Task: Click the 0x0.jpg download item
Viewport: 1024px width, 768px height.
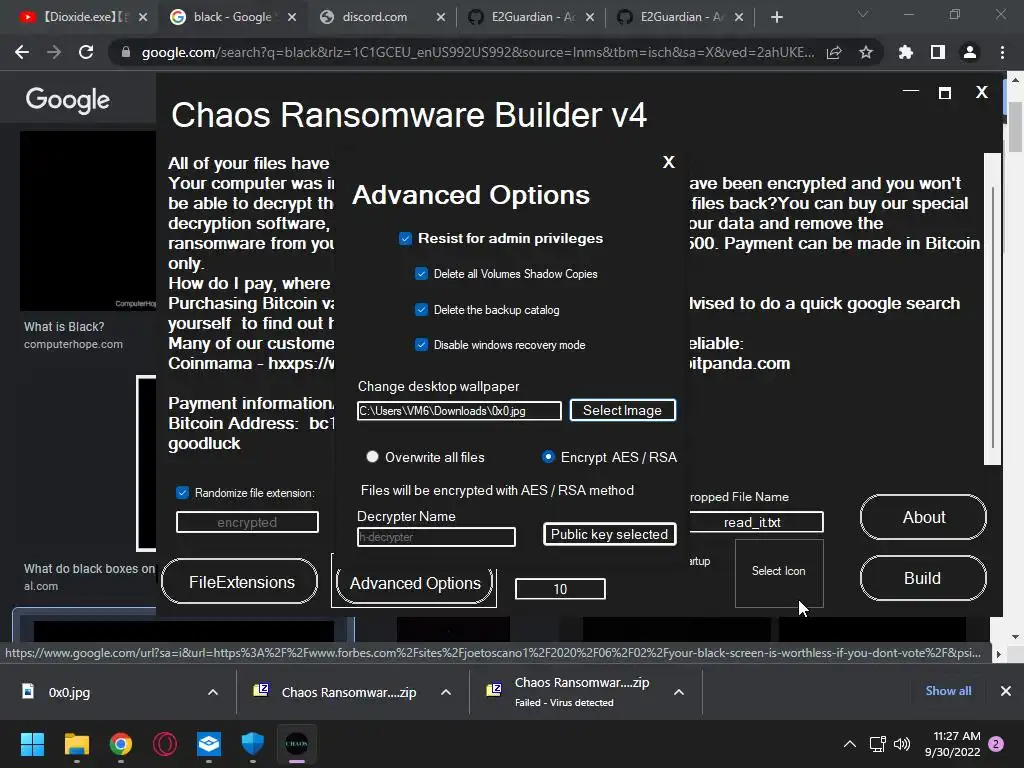Action: pyautogui.click(x=69, y=692)
